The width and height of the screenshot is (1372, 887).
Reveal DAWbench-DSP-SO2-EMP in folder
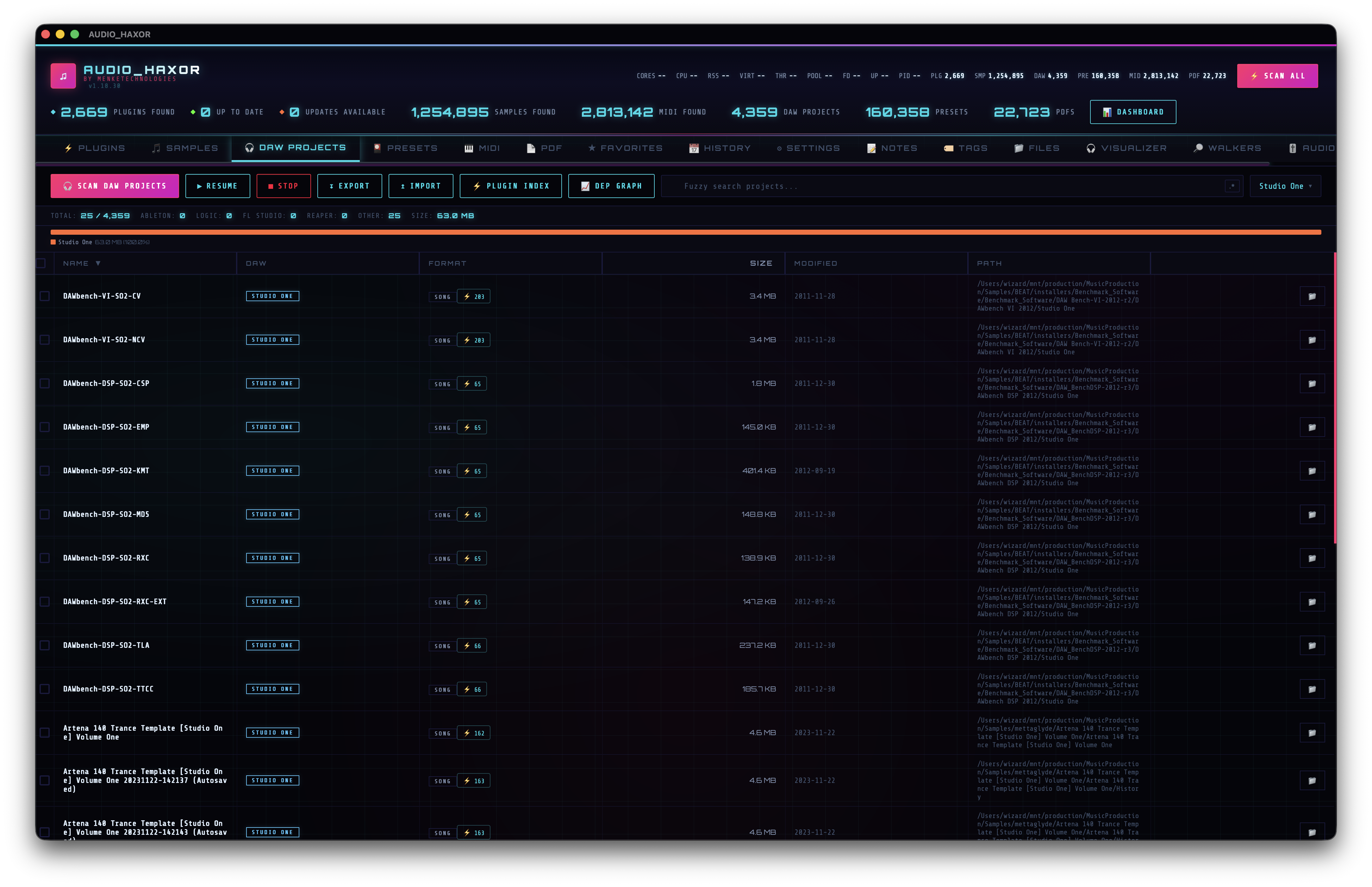point(1312,427)
